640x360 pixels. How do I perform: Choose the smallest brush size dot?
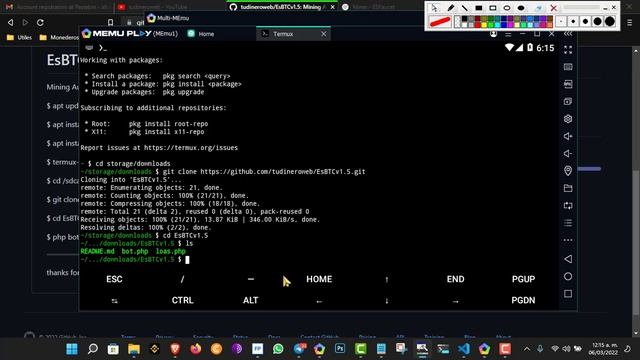coord(561,22)
